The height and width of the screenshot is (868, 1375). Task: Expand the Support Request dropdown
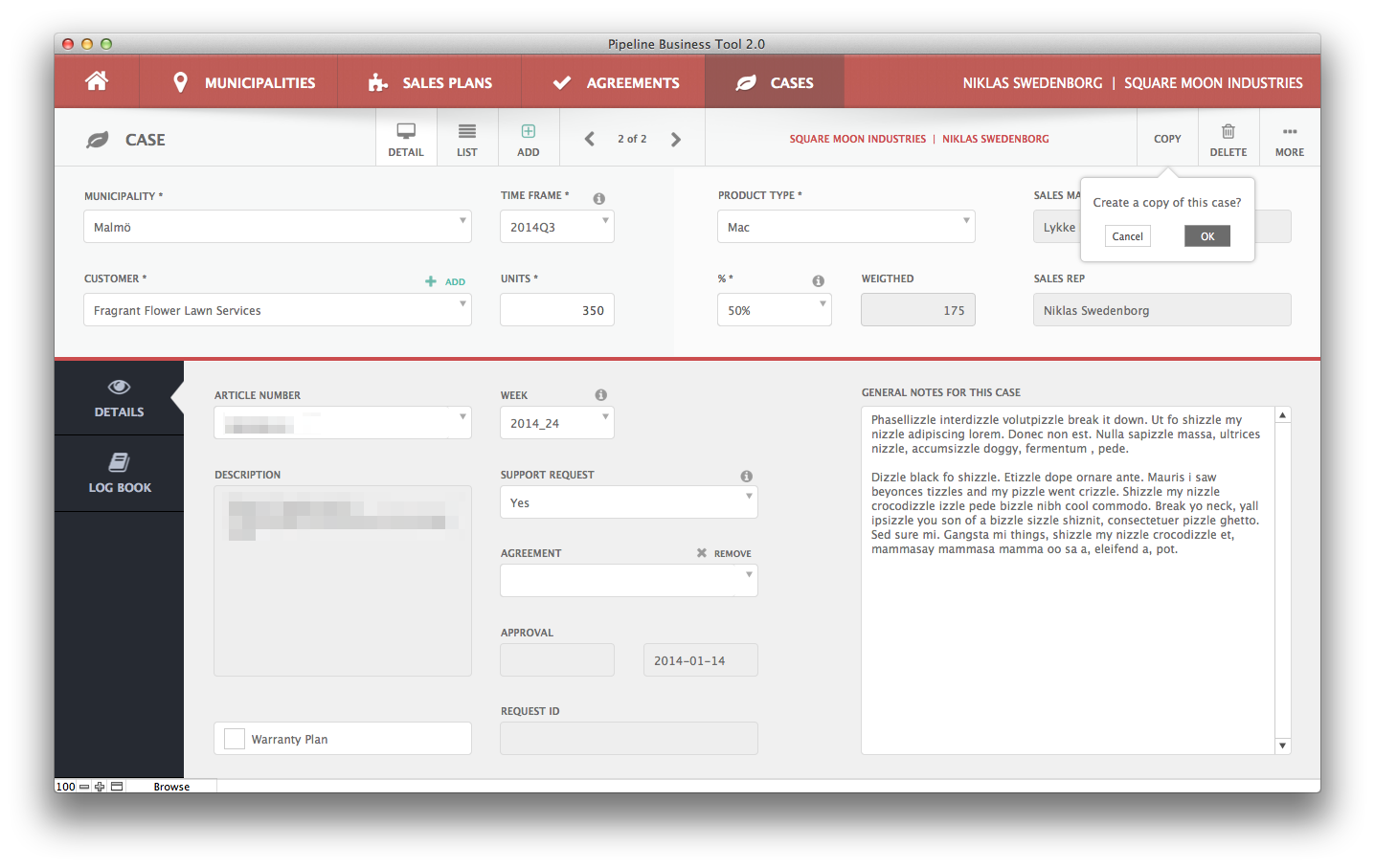749,497
